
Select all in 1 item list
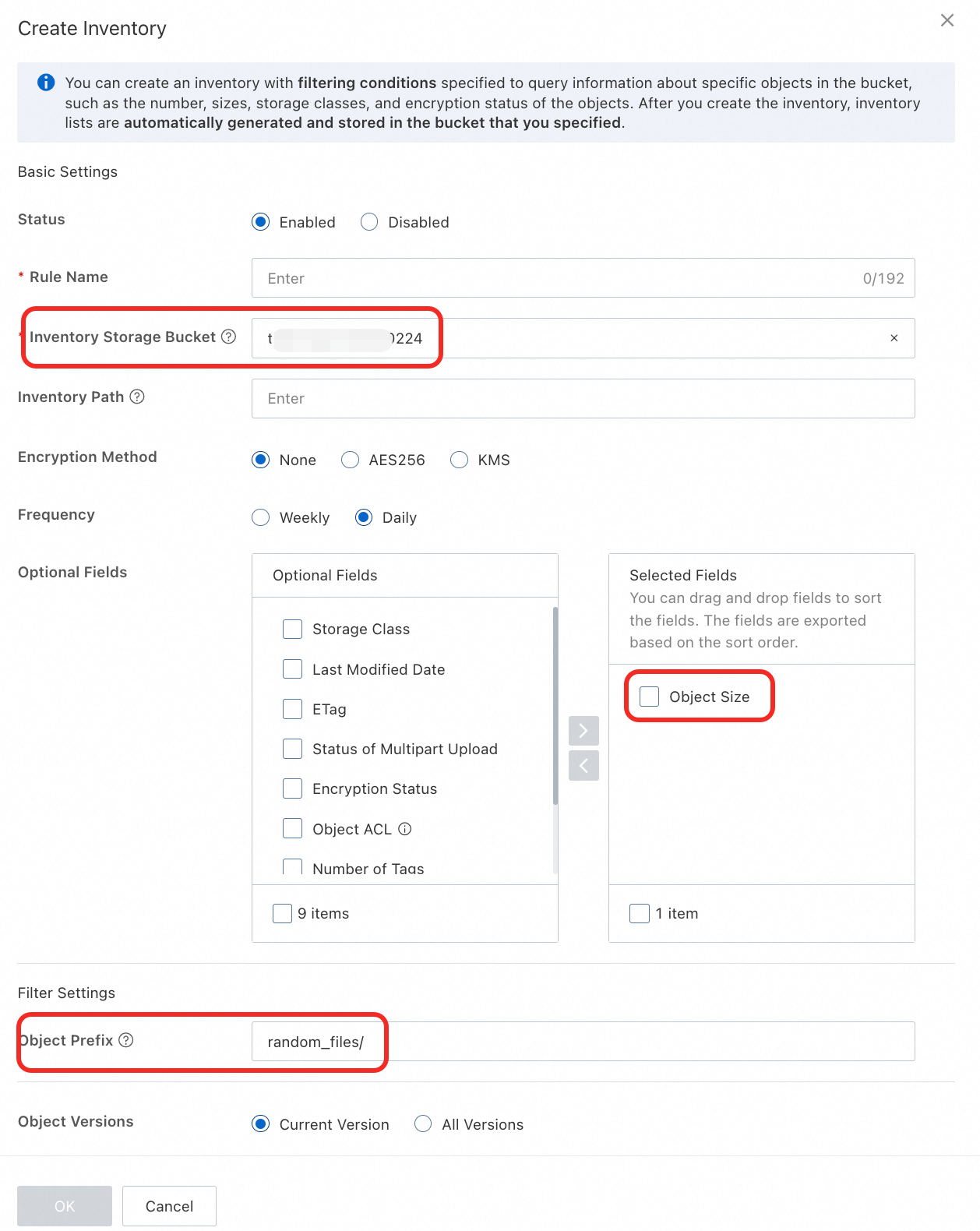(640, 913)
